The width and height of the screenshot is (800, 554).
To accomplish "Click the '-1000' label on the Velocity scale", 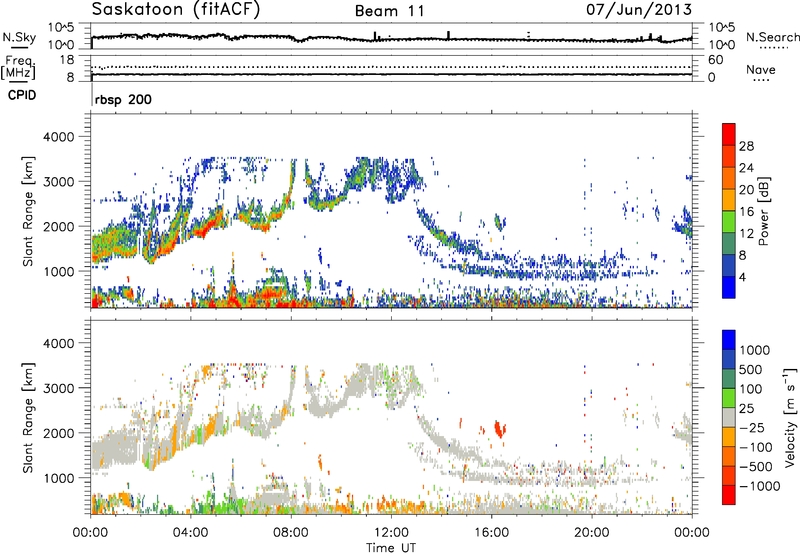I will 760,486.
